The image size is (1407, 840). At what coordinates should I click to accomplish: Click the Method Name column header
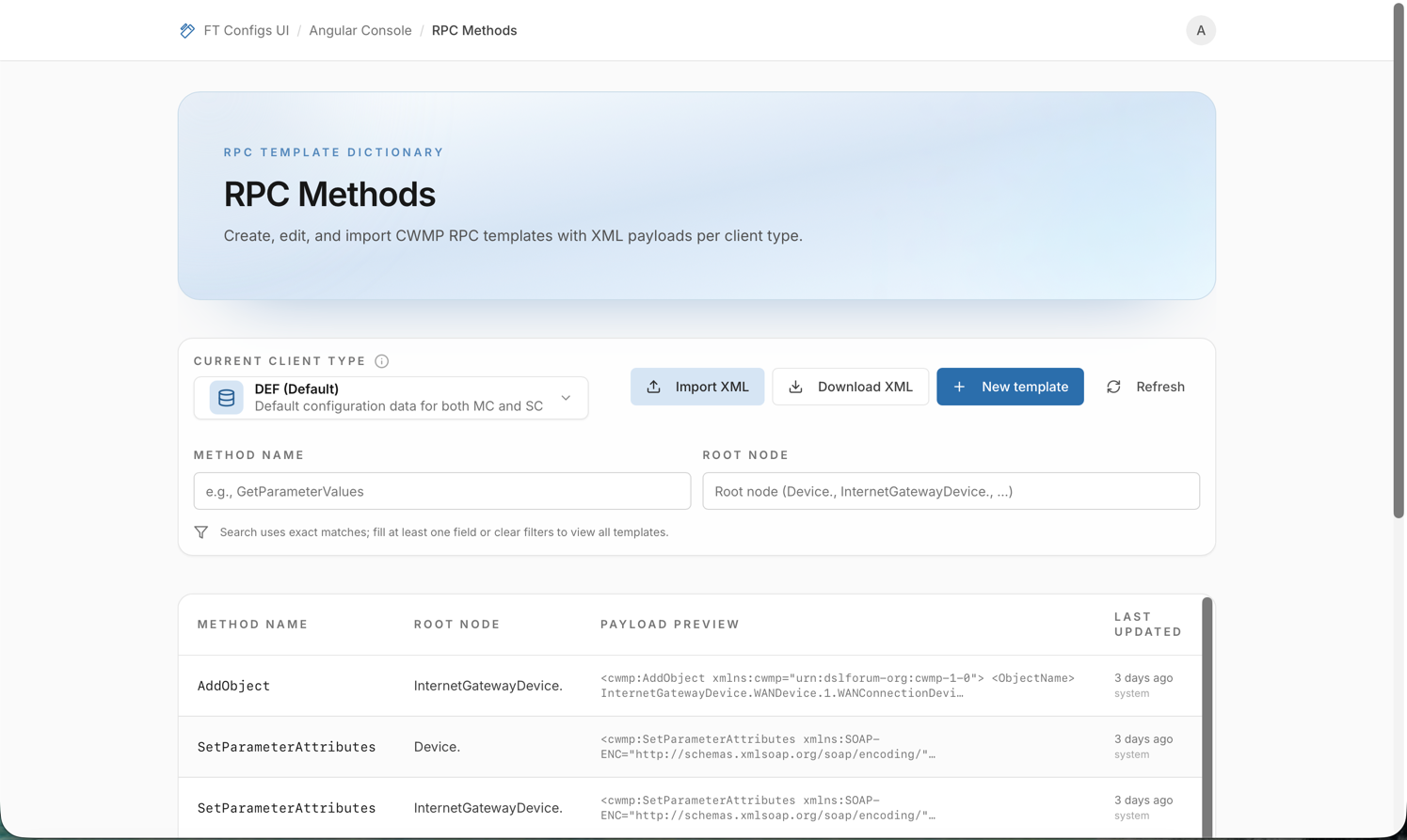coord(253,625)
